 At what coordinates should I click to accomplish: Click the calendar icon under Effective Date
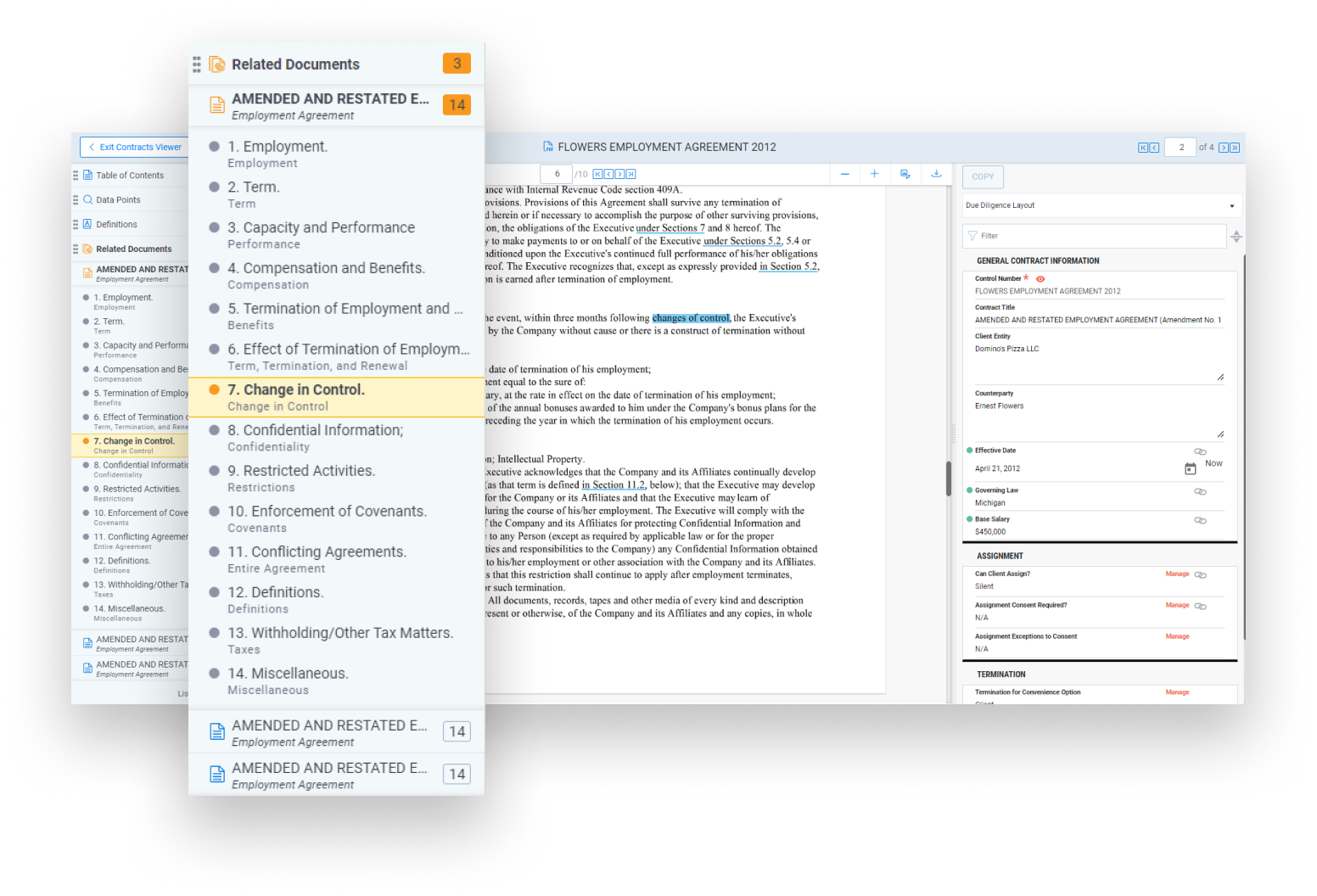coord(1191,468)
